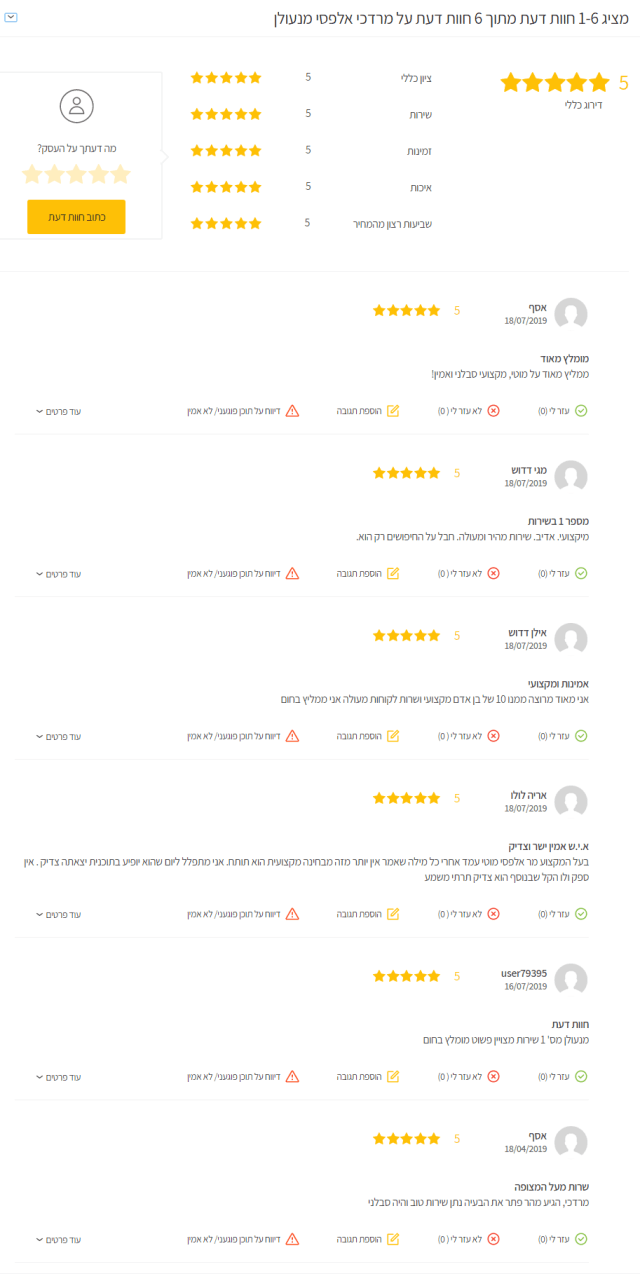Click green helpful checkmark on user79395's review
The image size is (640, 1274).
point(581,1077)
